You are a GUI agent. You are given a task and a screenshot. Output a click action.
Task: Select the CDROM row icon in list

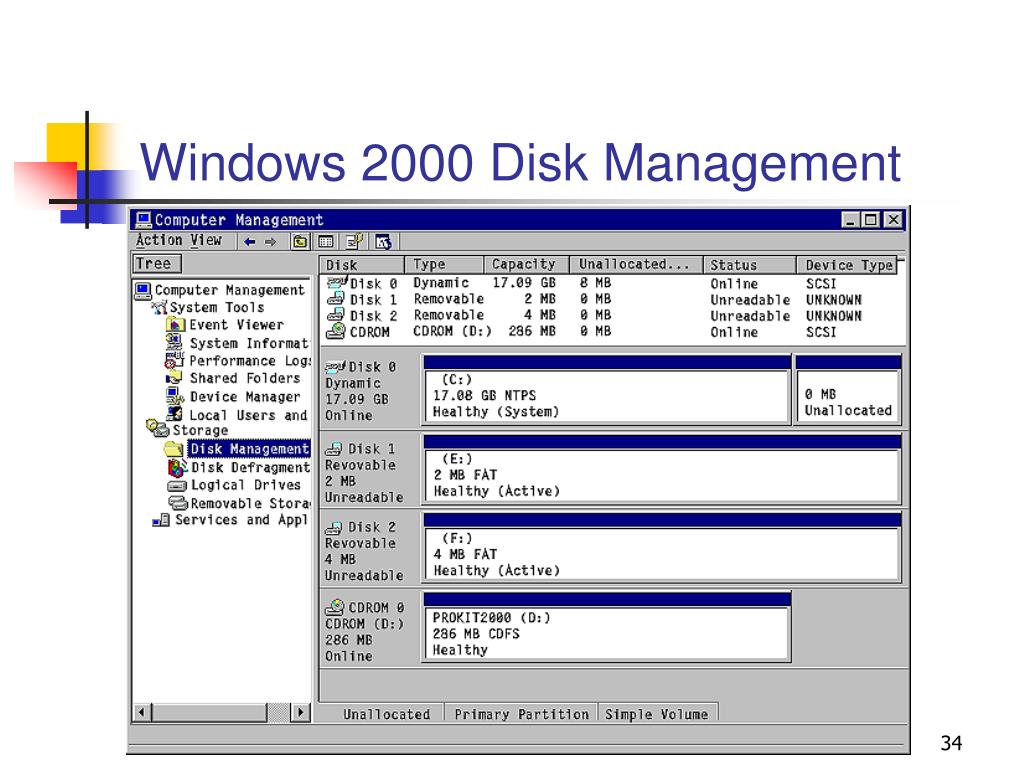point(336,332)
